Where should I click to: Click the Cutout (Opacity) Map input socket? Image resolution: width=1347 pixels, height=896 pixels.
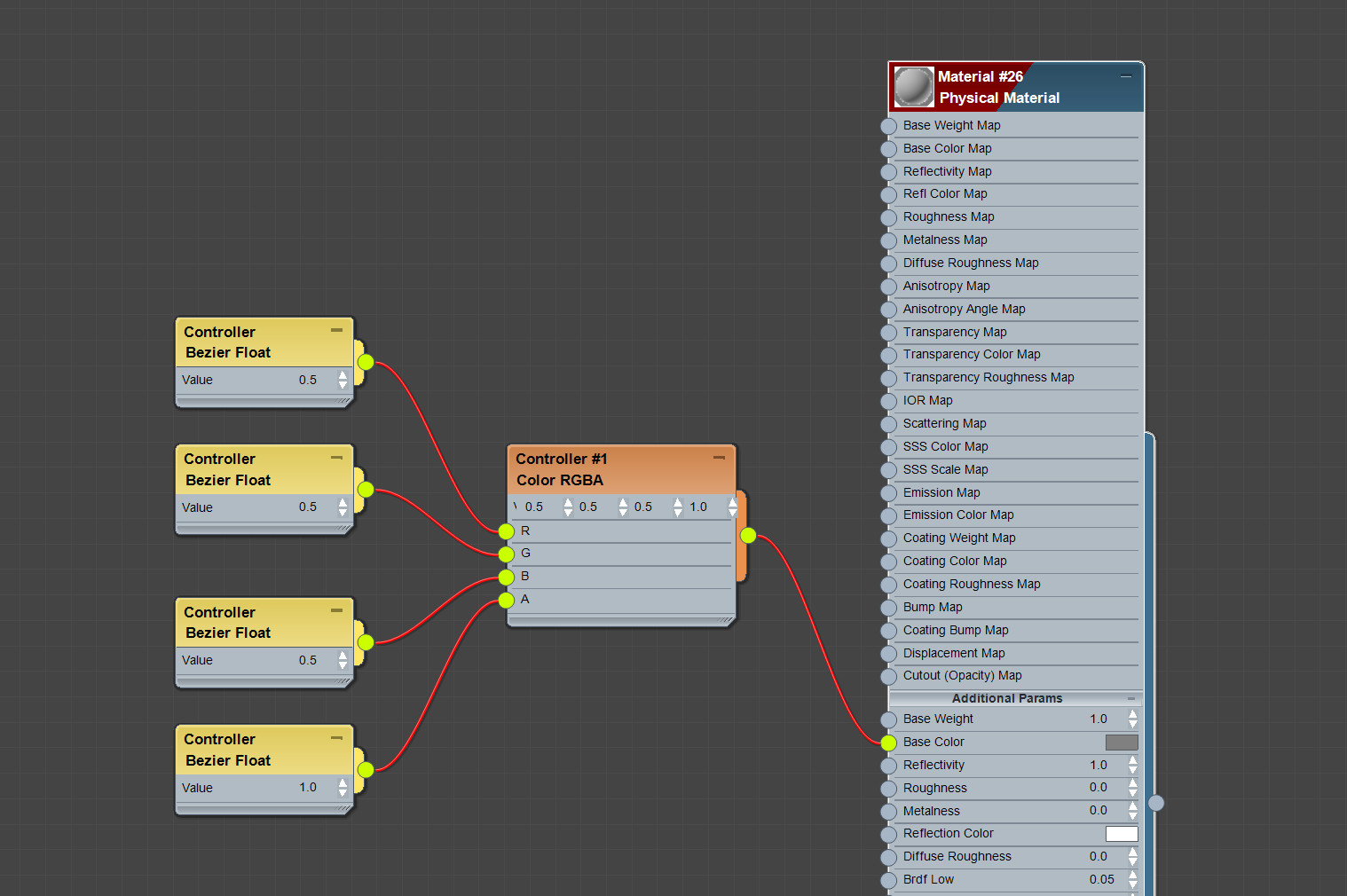point(889,676)
